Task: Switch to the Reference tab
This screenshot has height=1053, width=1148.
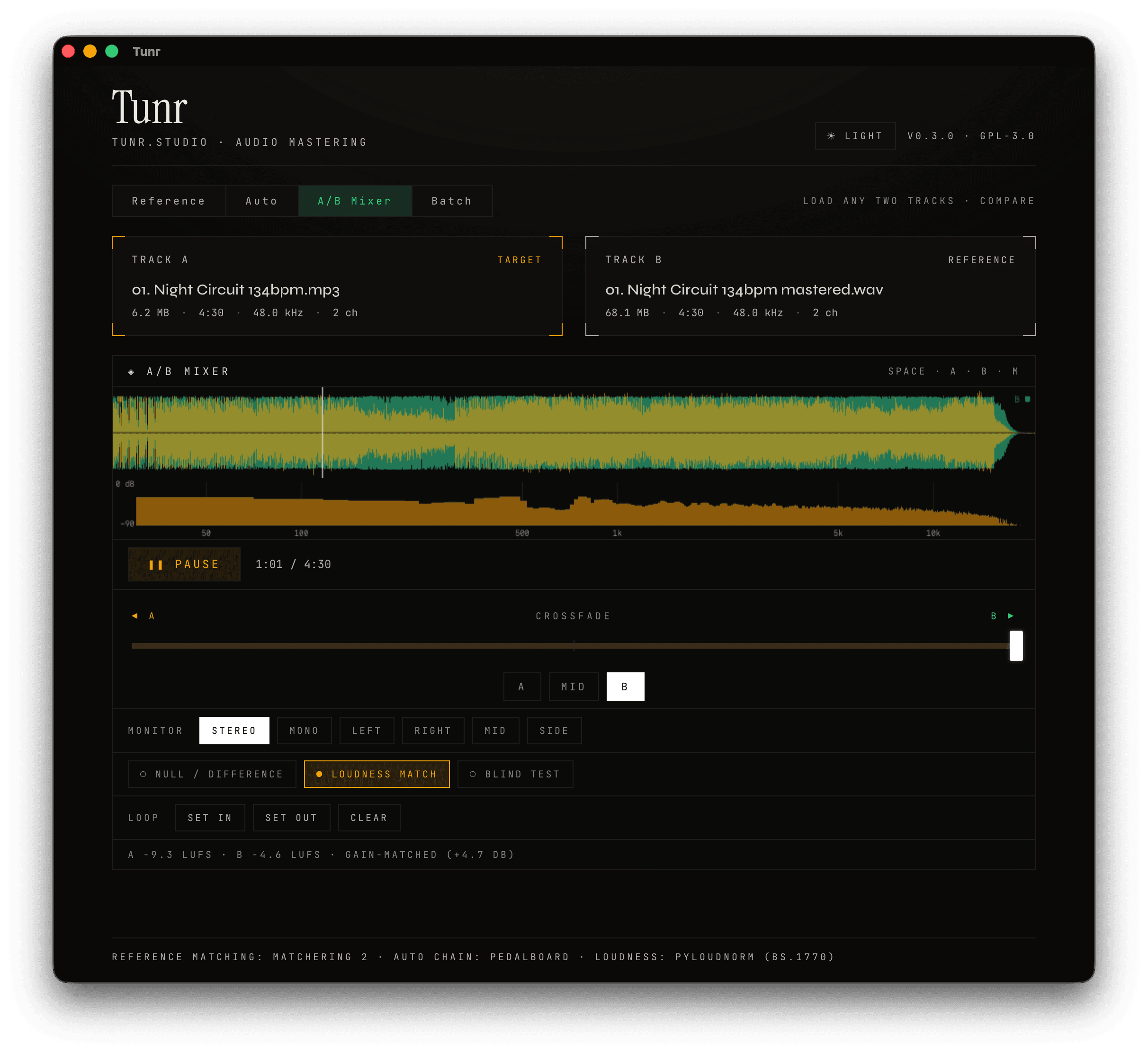Action: (169, 201)
